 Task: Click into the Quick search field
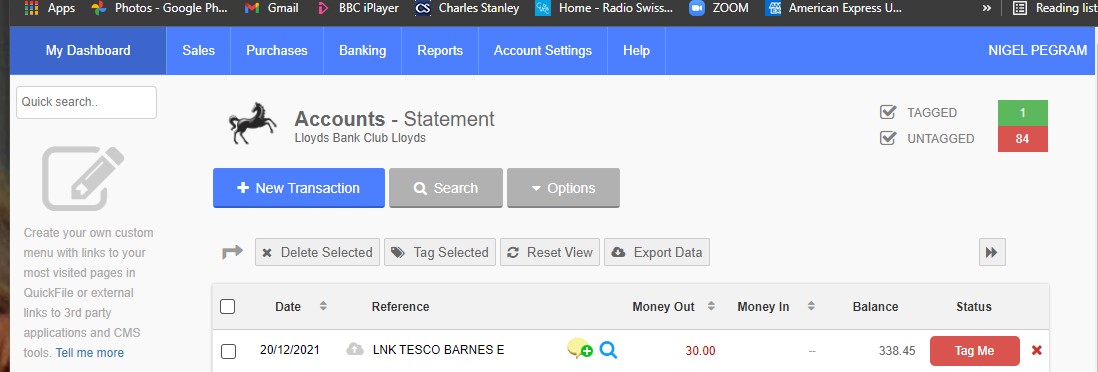pos(86,102)
